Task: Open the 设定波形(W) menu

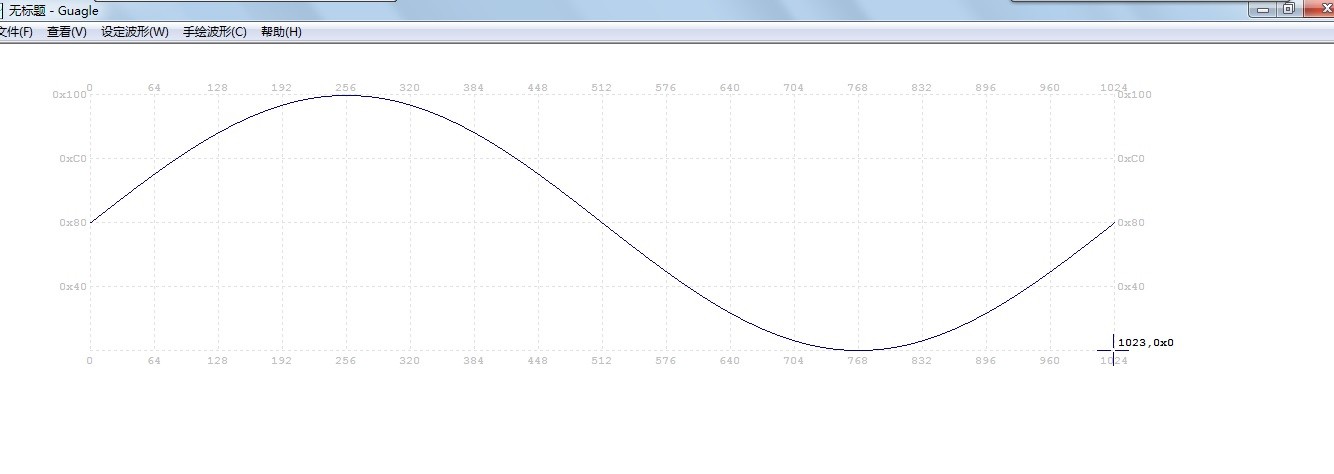Action: click(135, 32)
